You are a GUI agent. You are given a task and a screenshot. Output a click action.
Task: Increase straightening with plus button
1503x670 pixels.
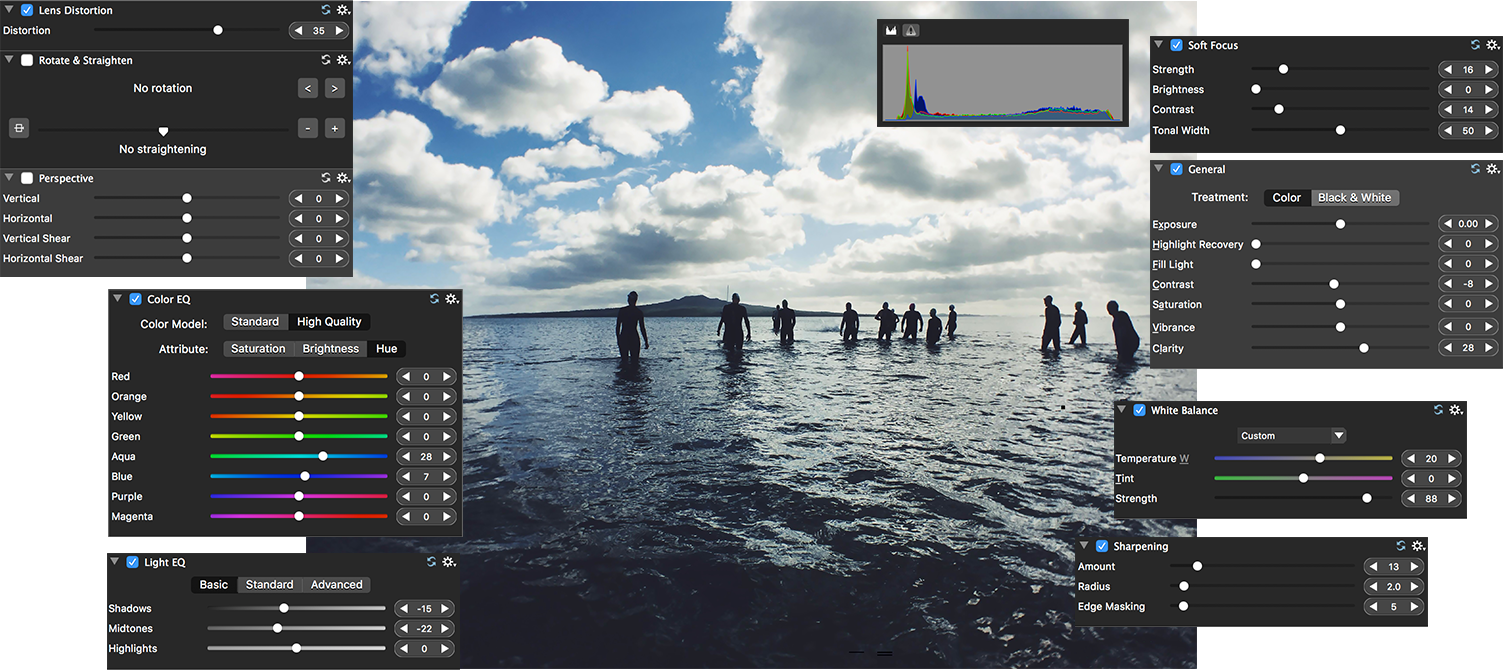[335, 128]
